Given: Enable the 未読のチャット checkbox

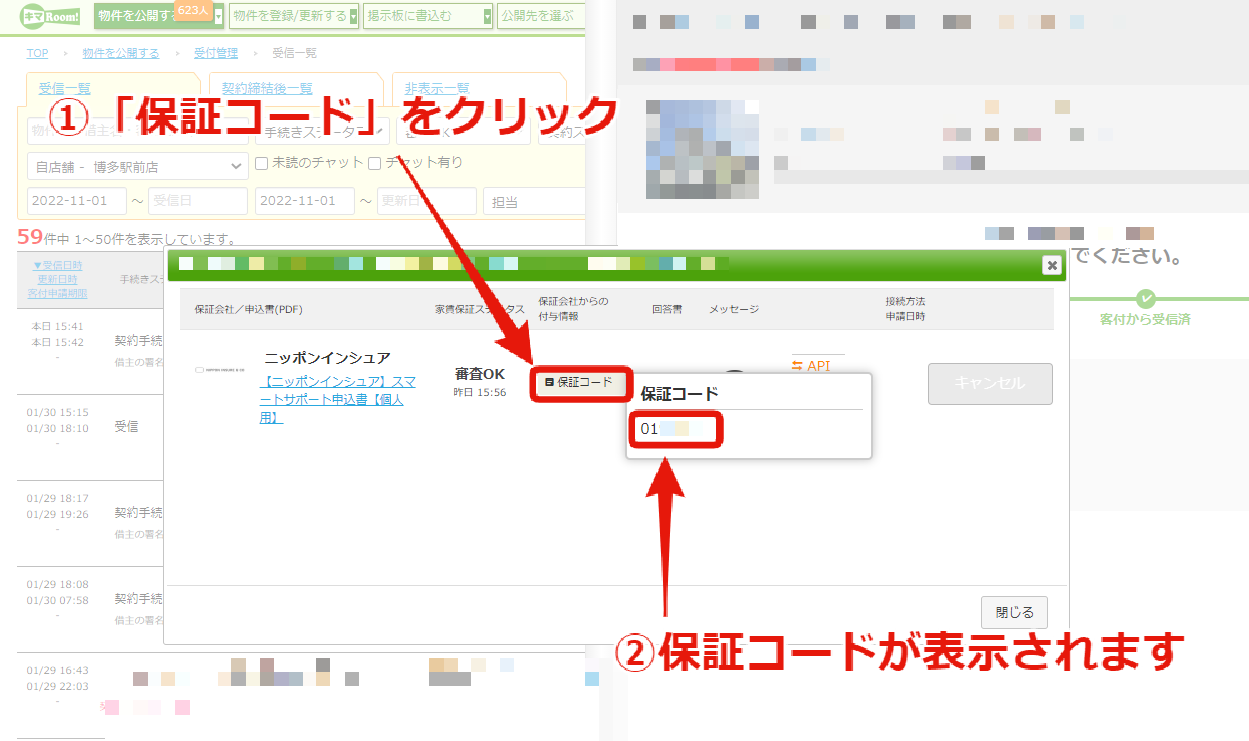Looking at the screenshot, I should click(x=262, y=163).
